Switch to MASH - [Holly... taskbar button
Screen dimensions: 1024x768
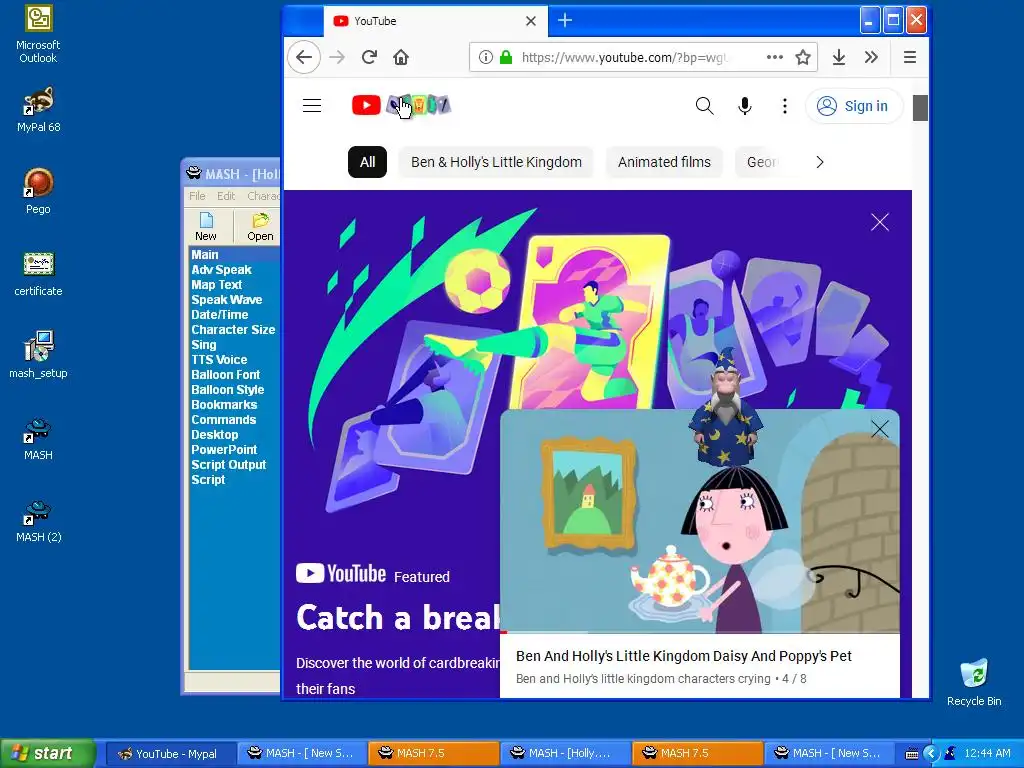pyautogui.click(x=566, y=754)
